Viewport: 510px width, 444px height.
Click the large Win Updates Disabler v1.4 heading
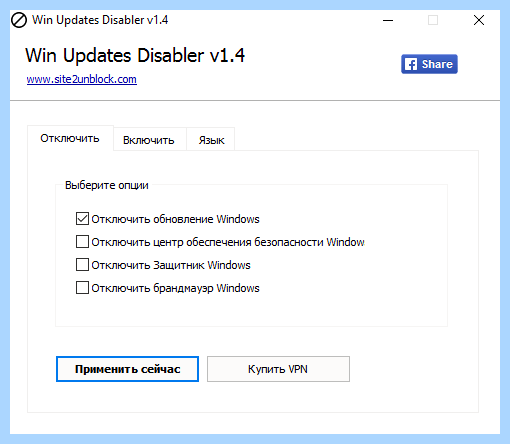135,55
